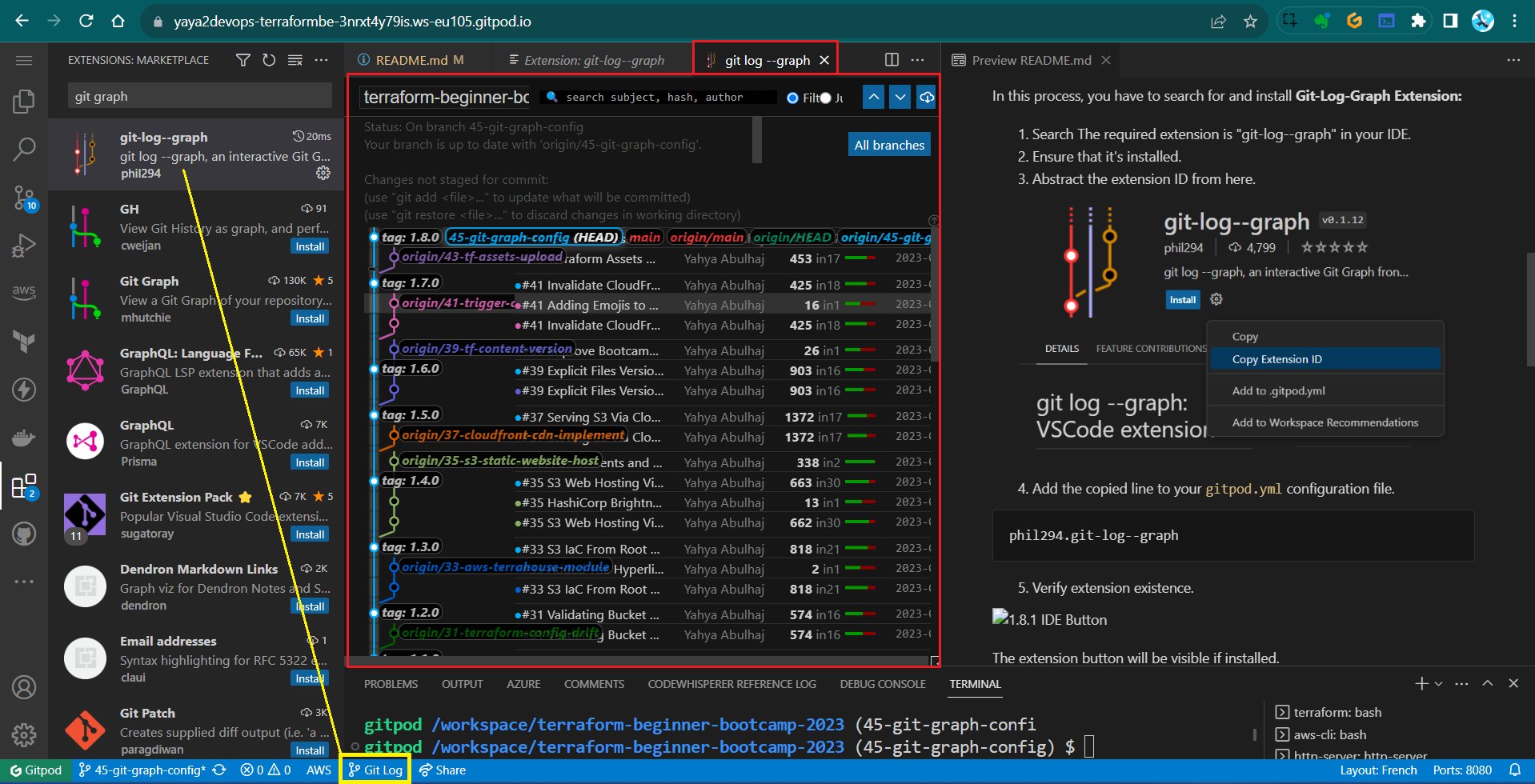
Task: Jump to next search result arrow
Action: [900, 97]
